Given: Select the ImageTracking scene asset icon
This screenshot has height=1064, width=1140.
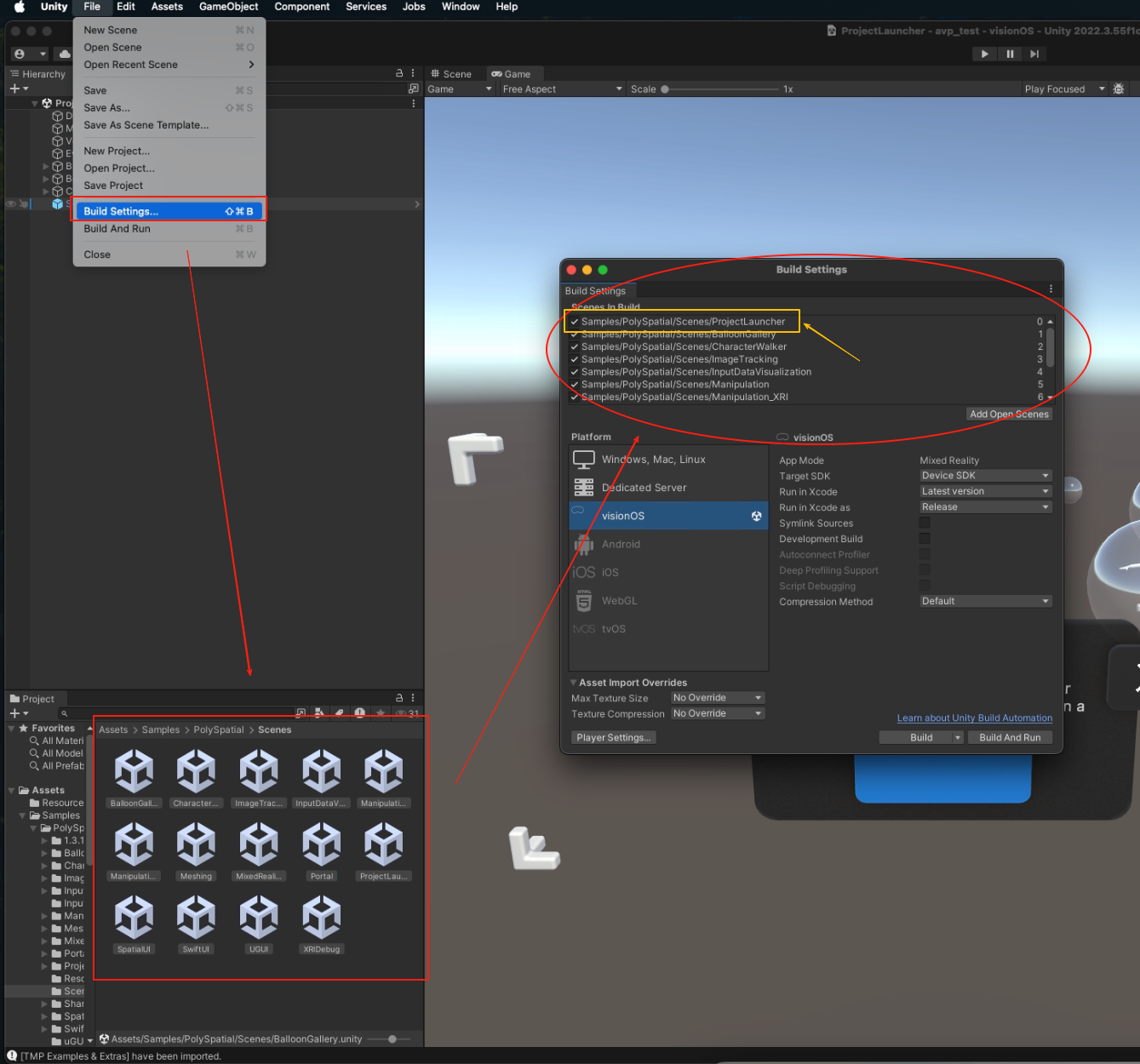Looking at the screenshot, I should point(259,770).
